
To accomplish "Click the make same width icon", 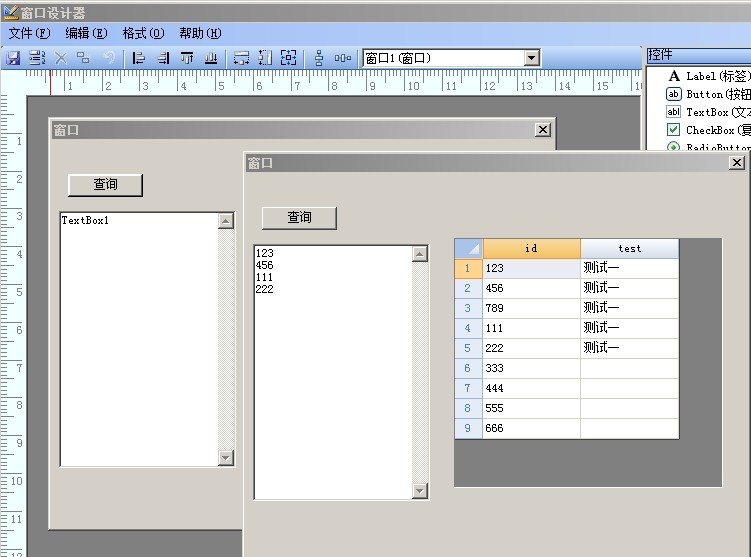I will [x=241, y=58].
